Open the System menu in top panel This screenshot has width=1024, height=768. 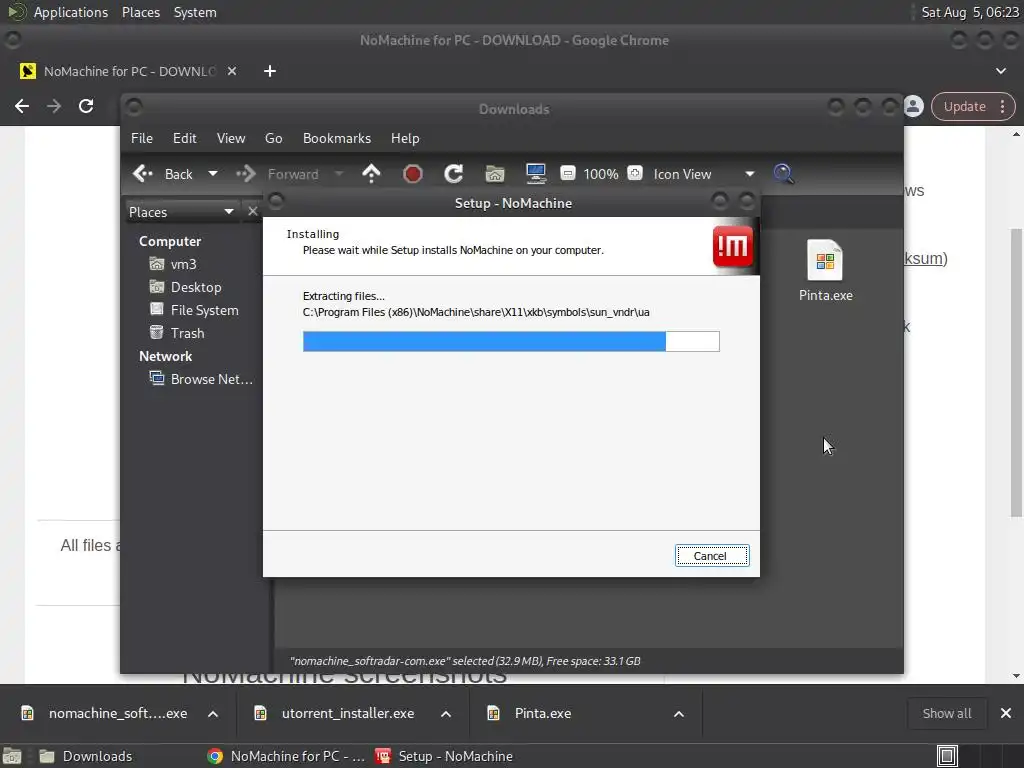pyautogui.click(x=195, y=12)
